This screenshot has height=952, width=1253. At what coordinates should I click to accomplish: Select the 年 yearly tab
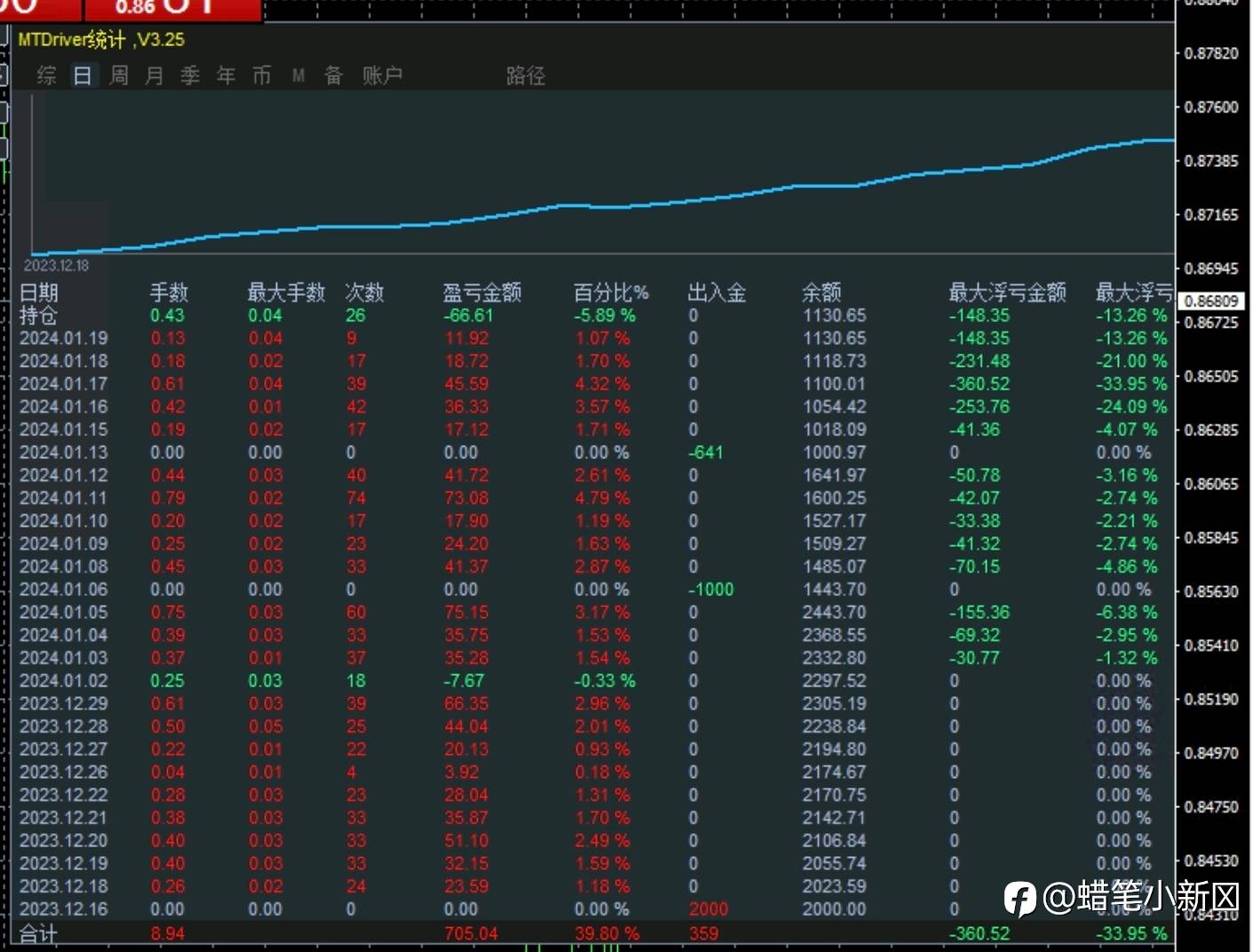(x=226, y=75)
